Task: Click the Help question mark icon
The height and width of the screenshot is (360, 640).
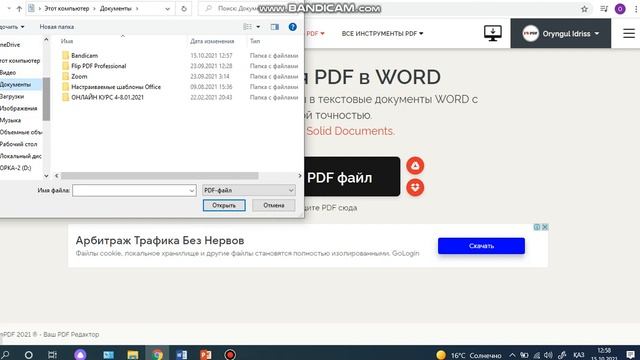Action: click(293, 27)
